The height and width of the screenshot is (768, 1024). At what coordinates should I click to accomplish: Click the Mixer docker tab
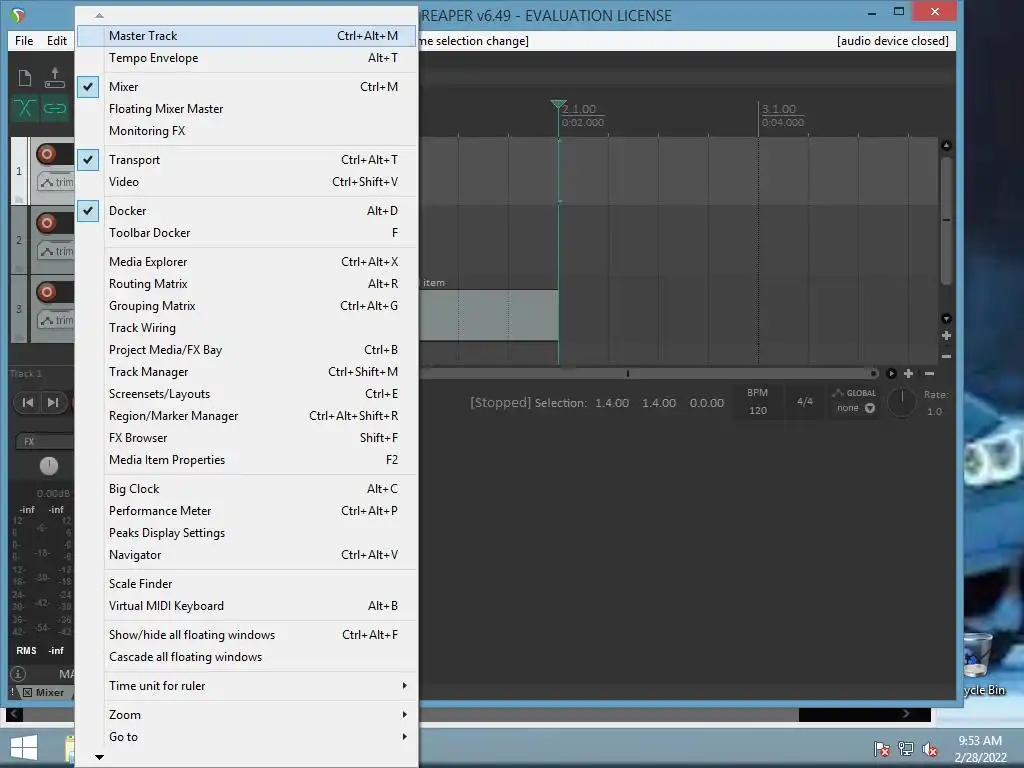coord(45,692)
